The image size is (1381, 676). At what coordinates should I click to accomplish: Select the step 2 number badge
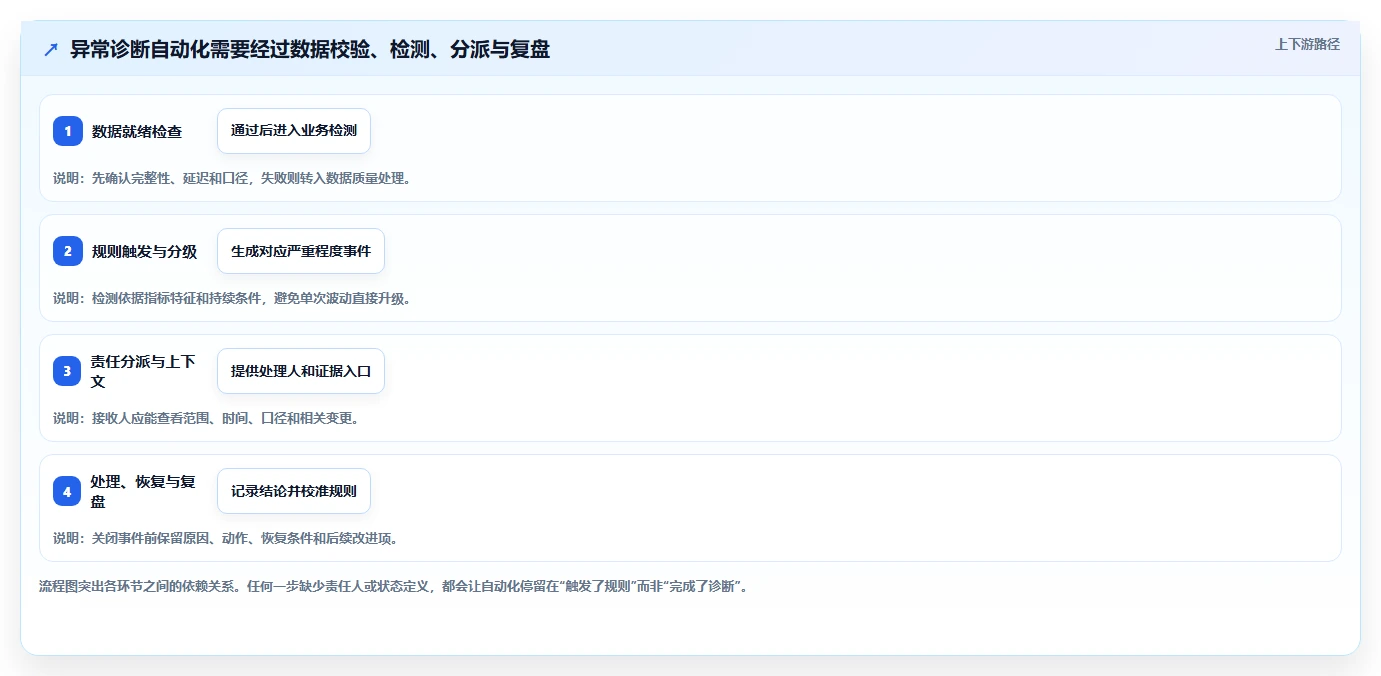(68, 251)
